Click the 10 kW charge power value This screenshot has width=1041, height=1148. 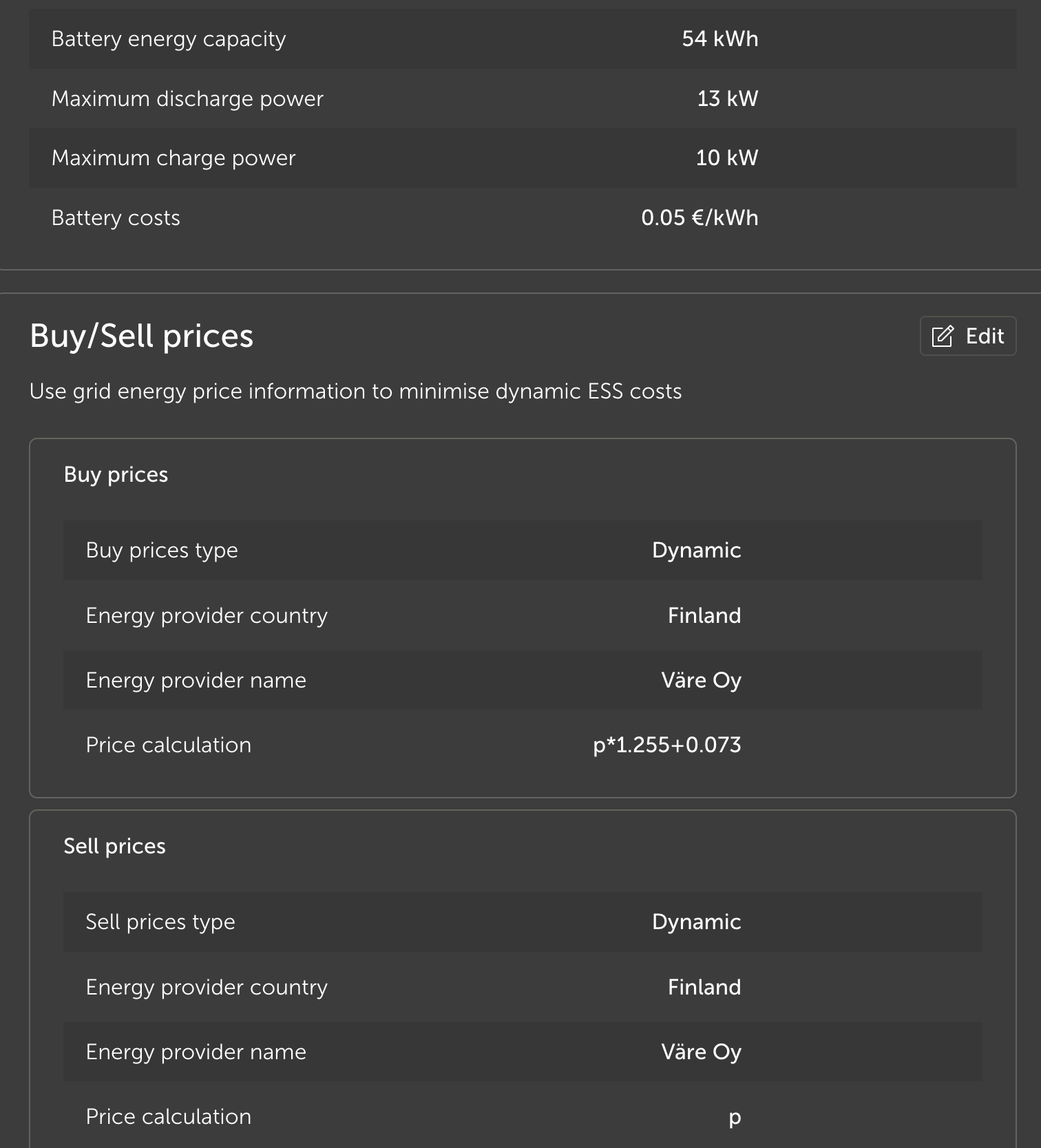(726, 158)
